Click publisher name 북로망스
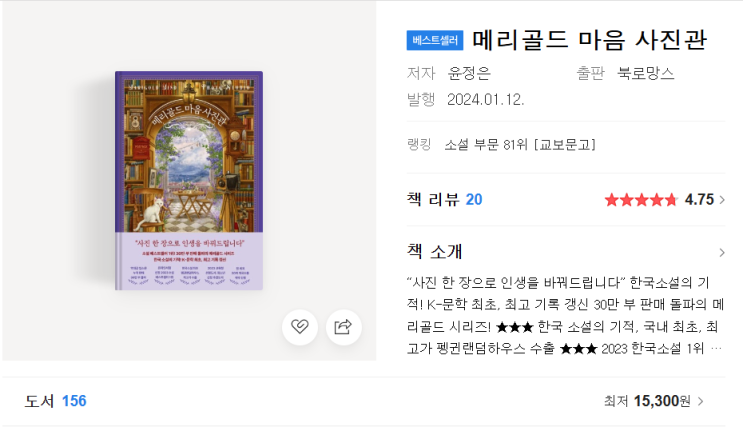The height and width of the screenshot is (427, 743). [x=645, y=73]
